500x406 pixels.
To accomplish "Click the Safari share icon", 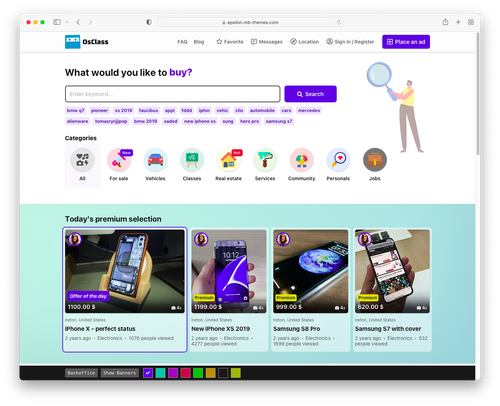I will point(445,22).
